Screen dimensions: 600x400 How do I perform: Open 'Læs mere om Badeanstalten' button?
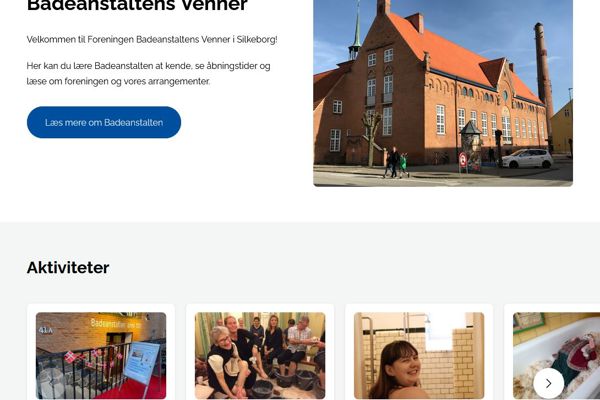[104, 122]
